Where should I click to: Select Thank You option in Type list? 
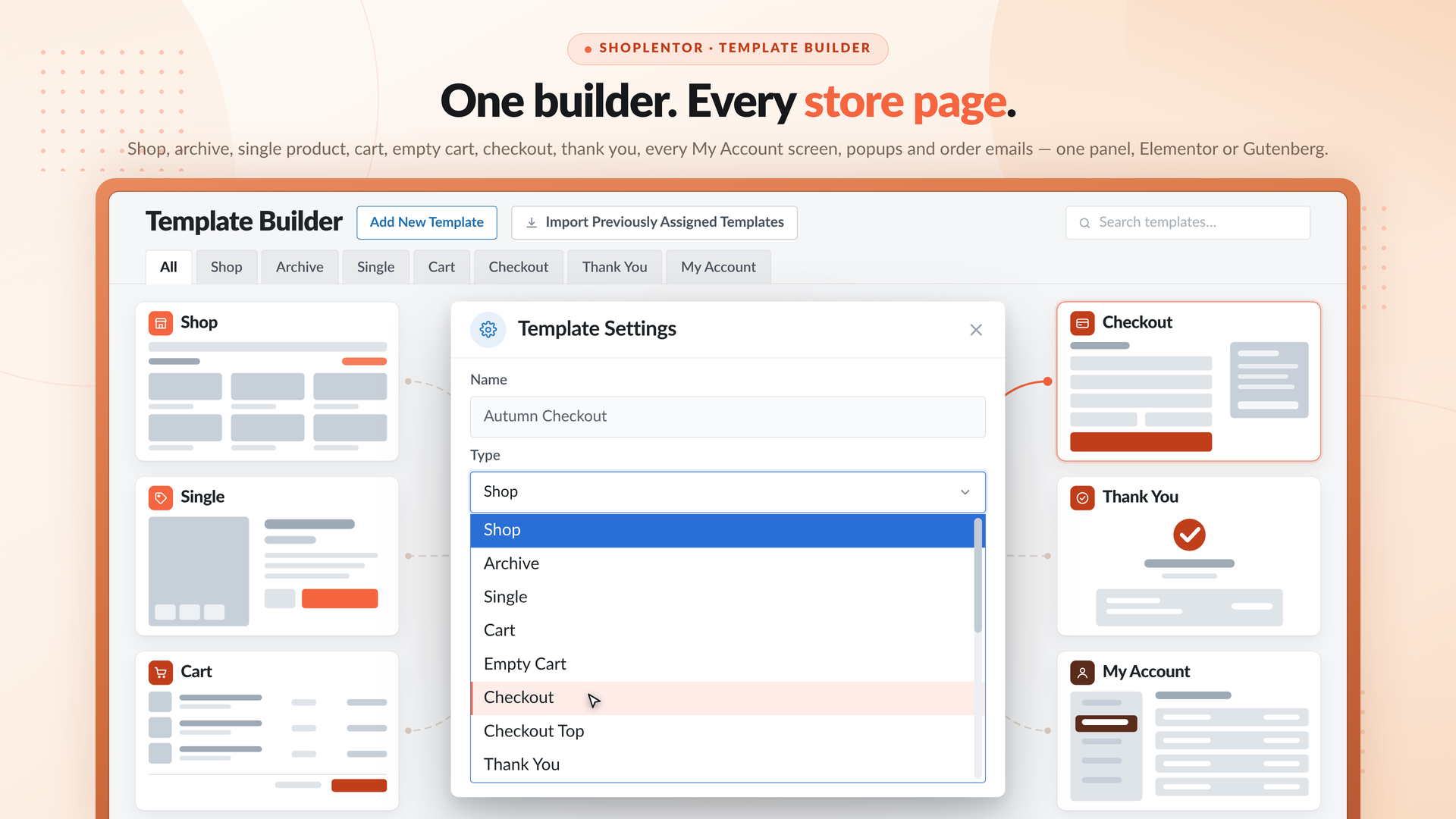(x=722, y=764)
